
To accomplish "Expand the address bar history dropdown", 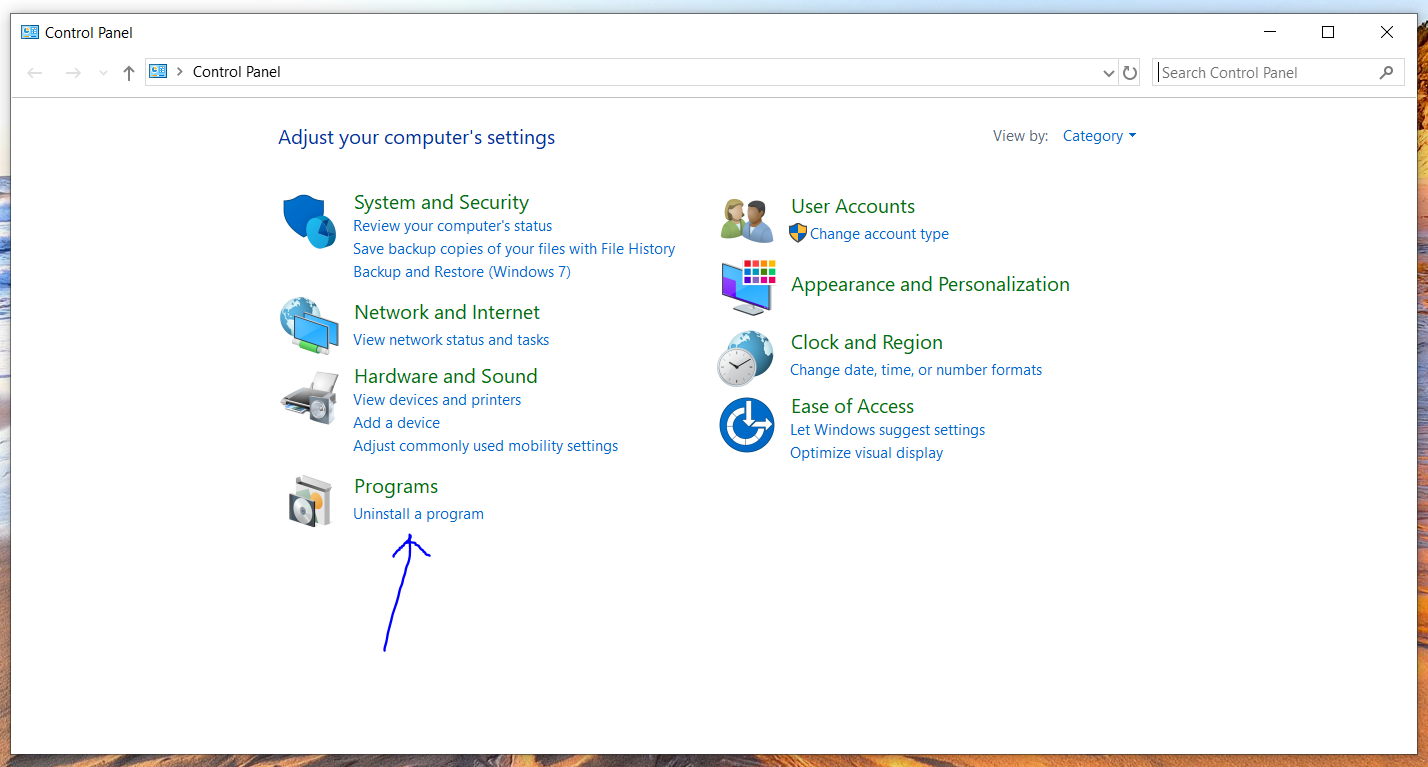I will click(x=1108, y=73).
